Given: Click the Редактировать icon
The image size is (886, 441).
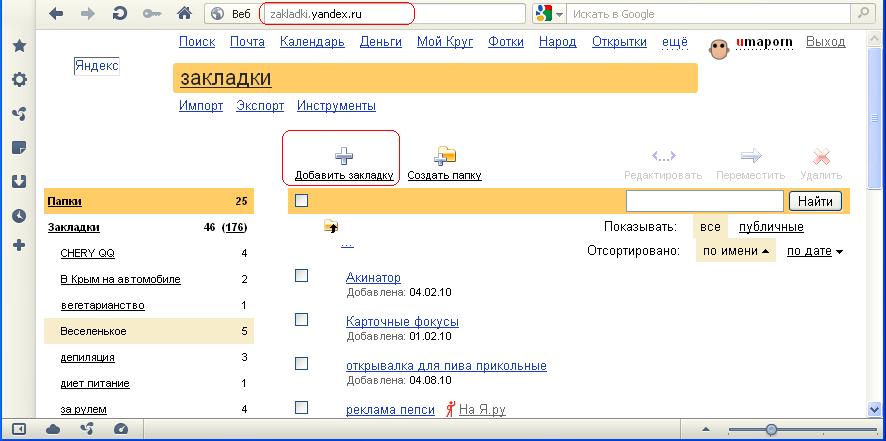Looking at the screenshot, I should tap(663, 155).
